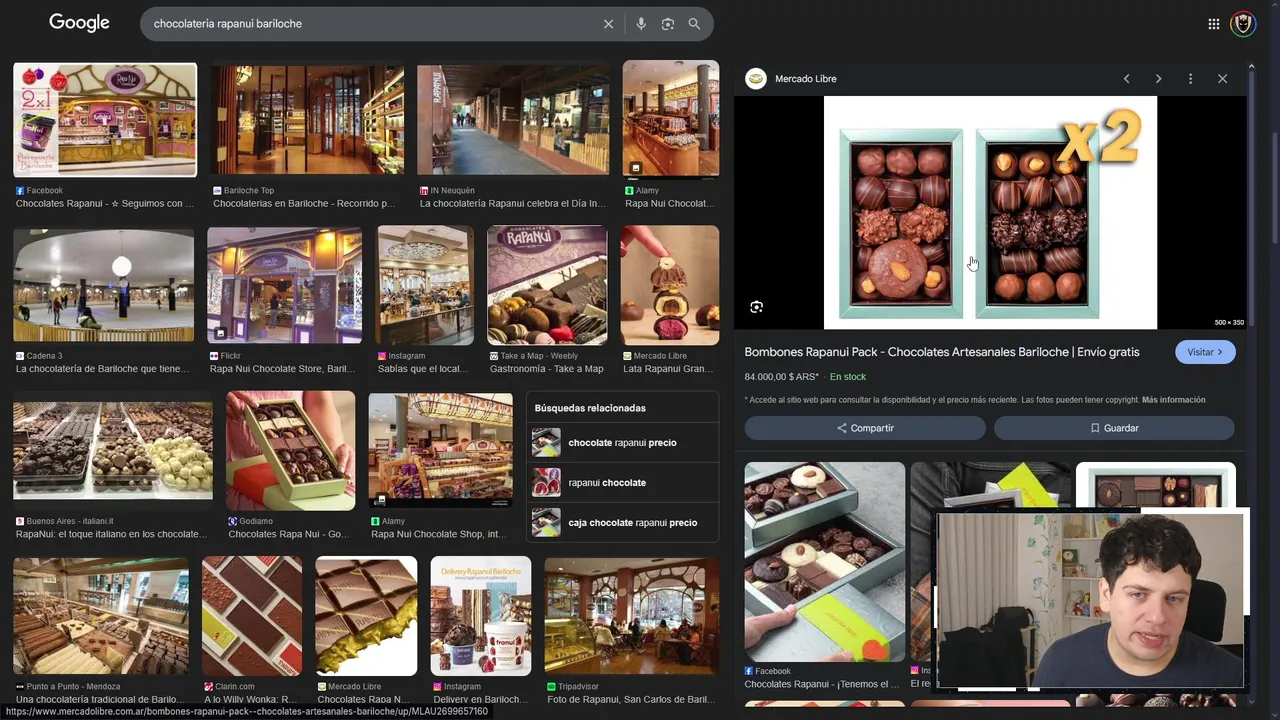Click Facebook source label under 2x1 image
1280x720 pixels.
[44, 191]
